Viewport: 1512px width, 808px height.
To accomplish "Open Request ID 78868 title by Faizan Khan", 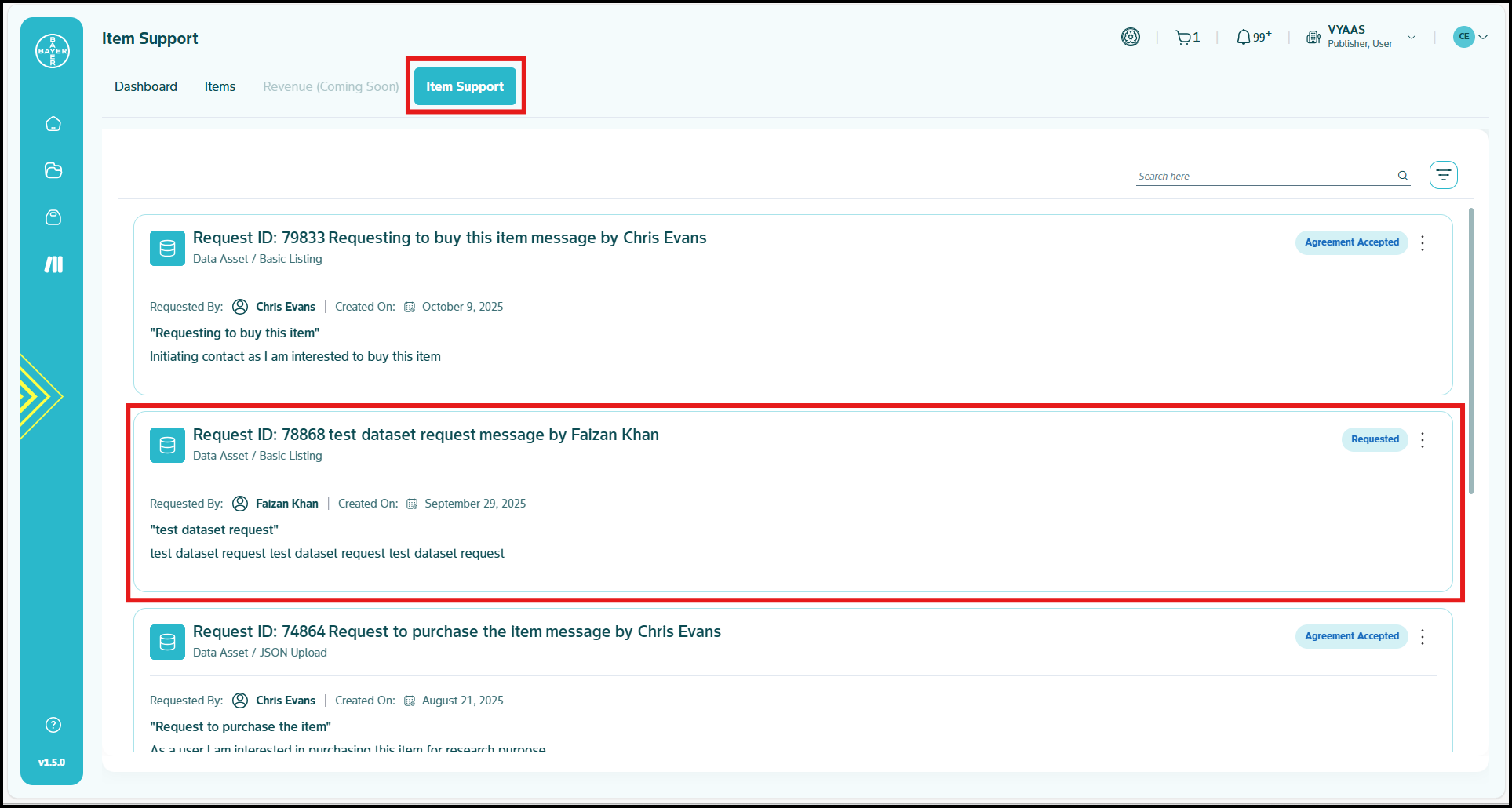I will point(425,435).
